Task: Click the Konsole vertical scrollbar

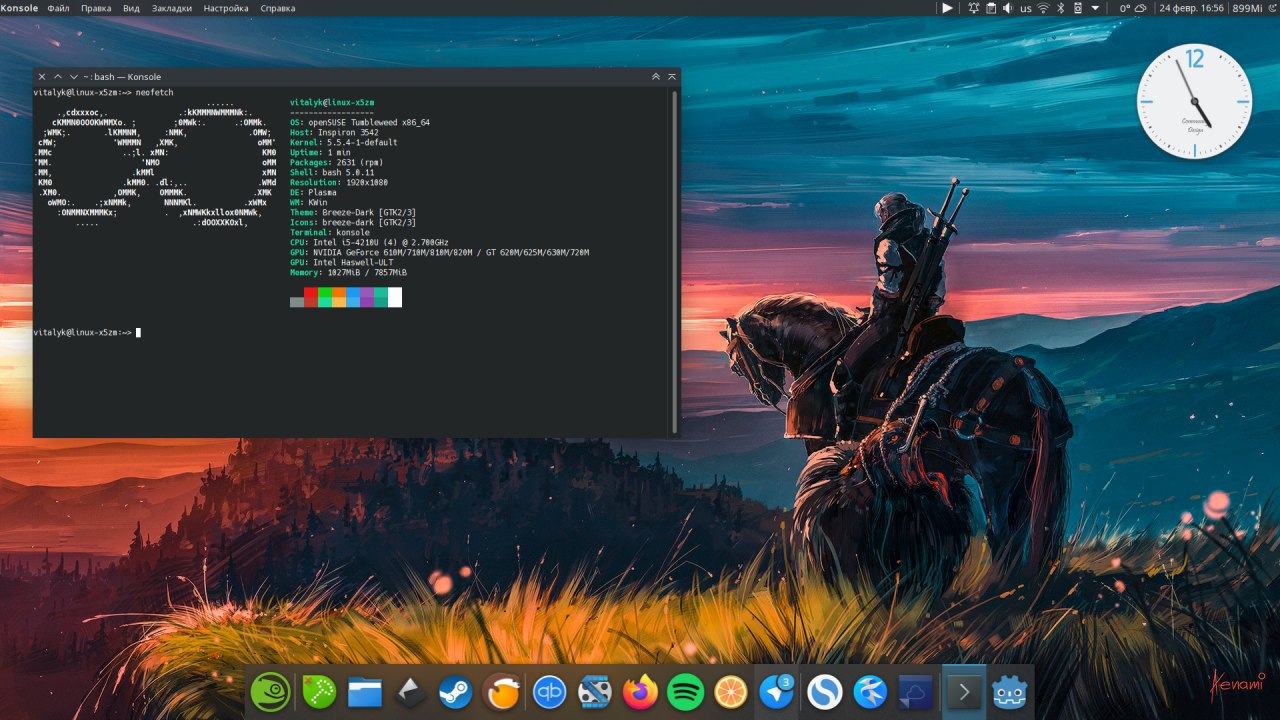Action: pos(675,262)
